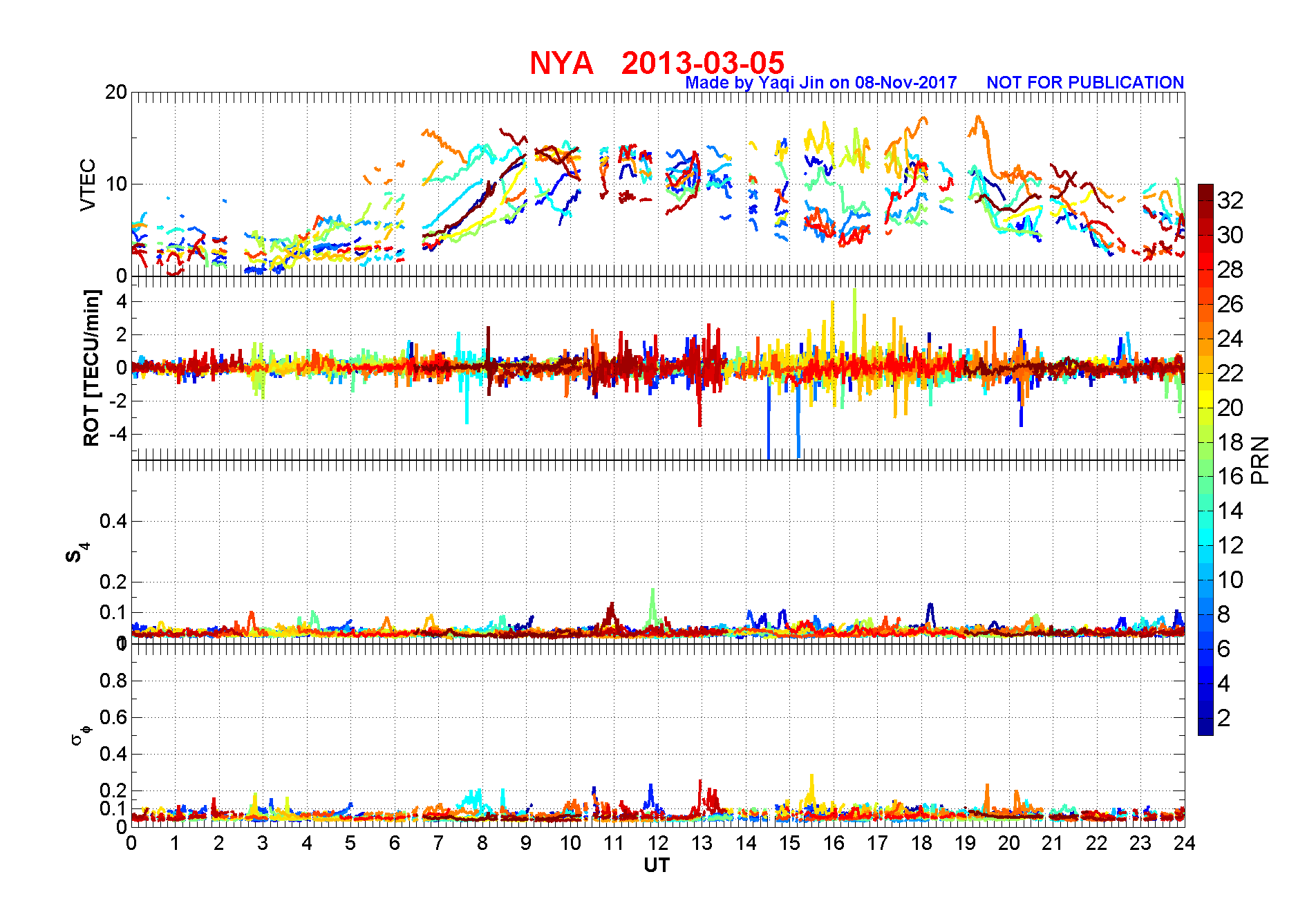This screenshot has width=1316, height=919.
Task: Click x-axis tick label 24
Action: 1184,843
